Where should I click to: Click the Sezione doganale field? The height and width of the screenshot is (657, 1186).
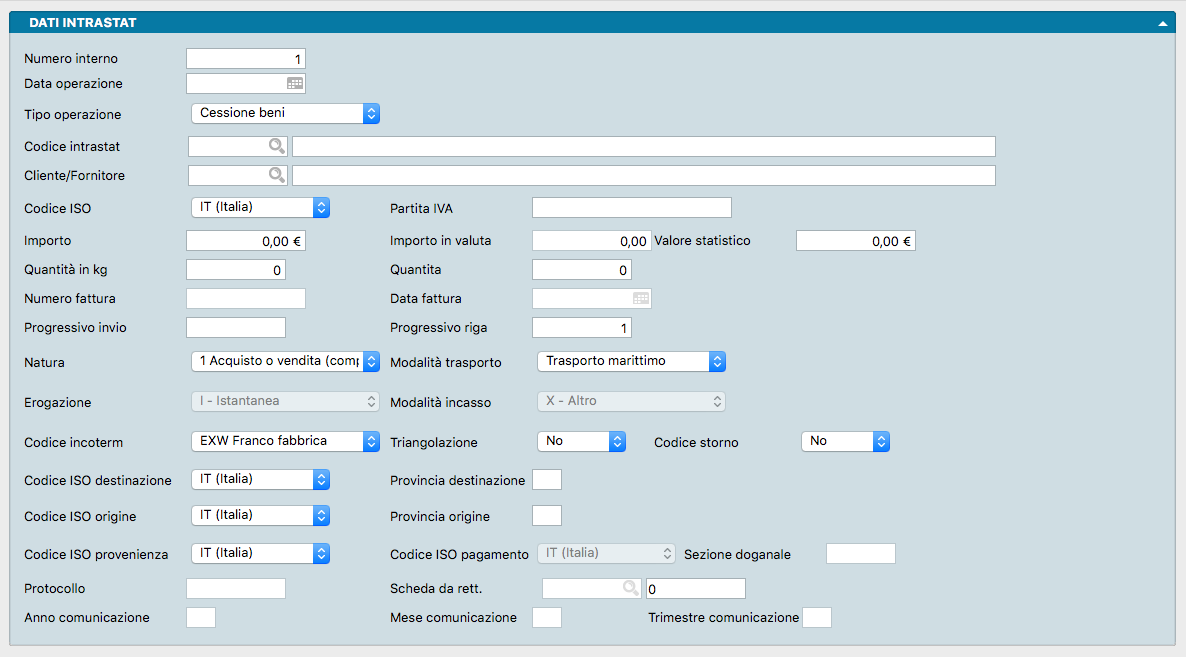tap(860, 554)
